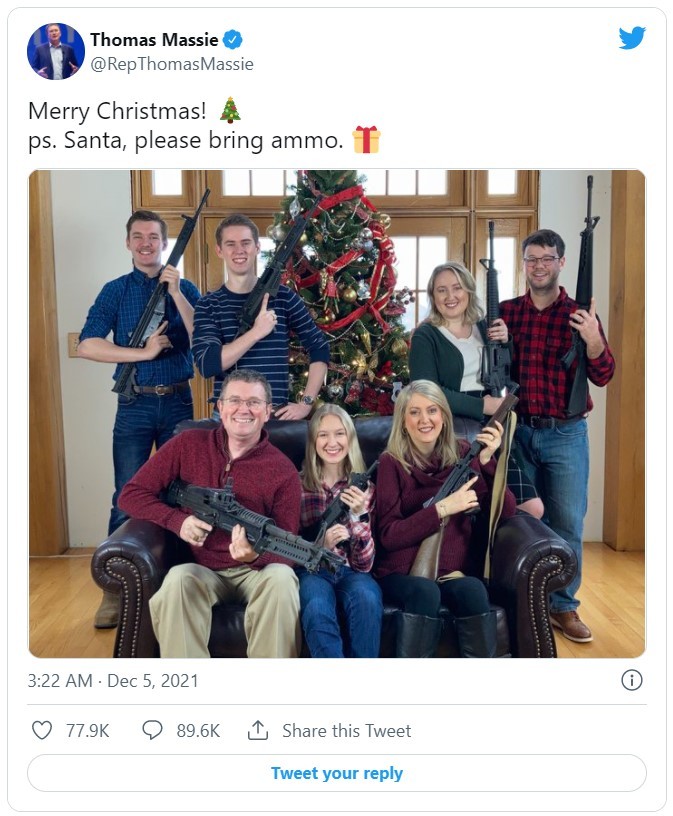This screenshot has width=673, height=816.
Task: Like the tweet with the heart icon
Action: coord(41,730)
